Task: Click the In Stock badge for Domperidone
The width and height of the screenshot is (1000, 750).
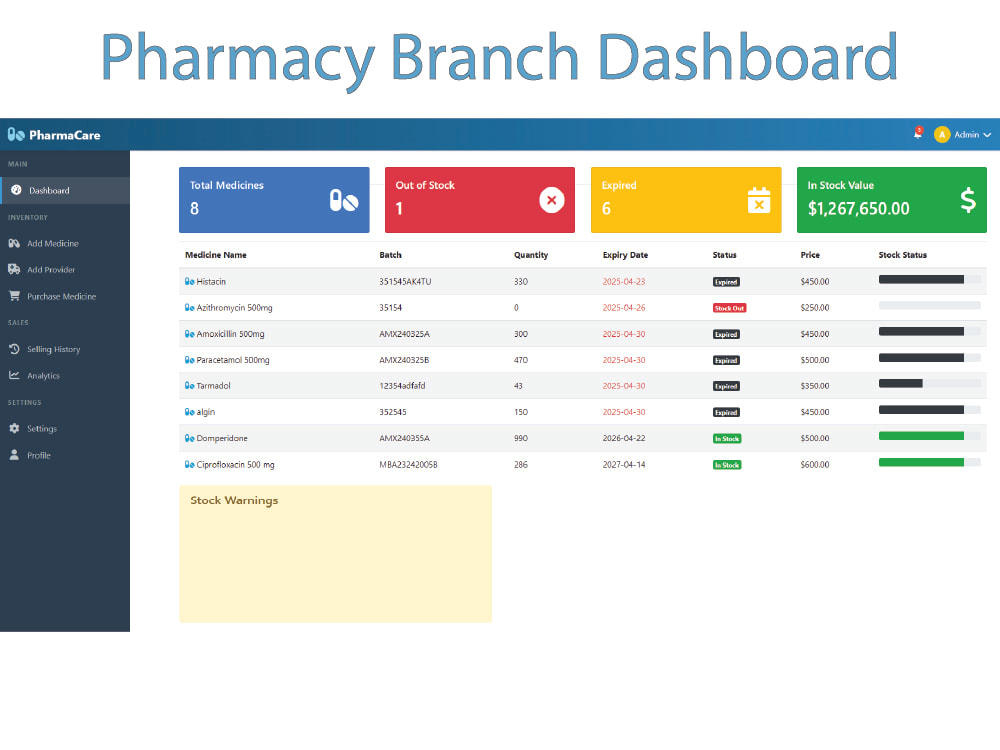Action: point(727,439)
